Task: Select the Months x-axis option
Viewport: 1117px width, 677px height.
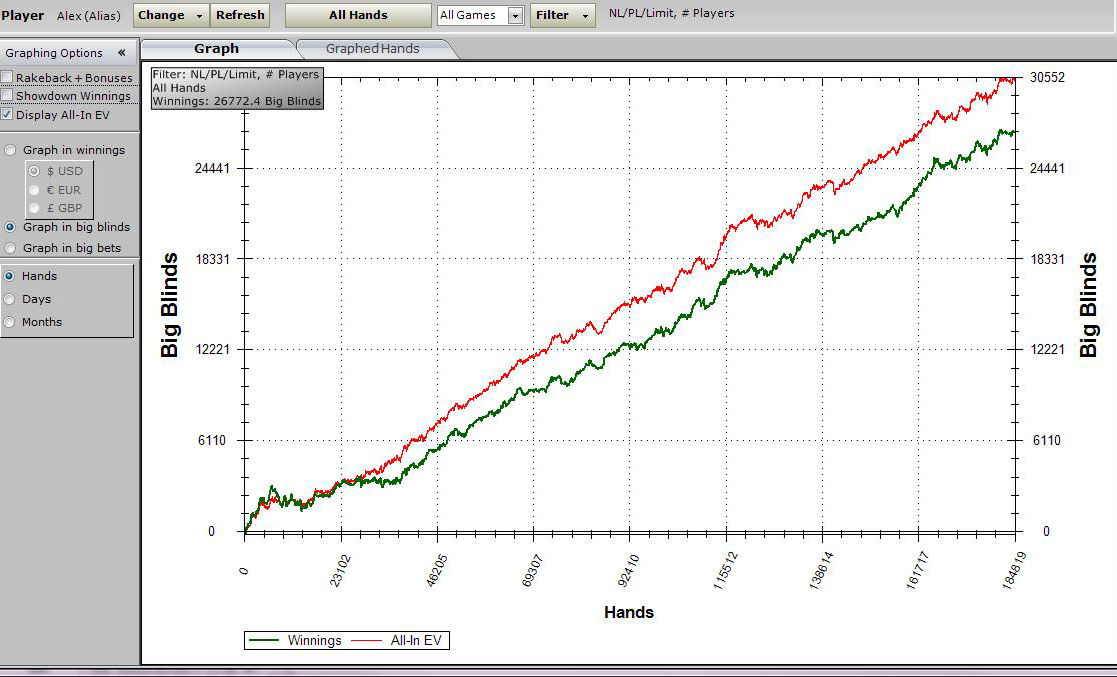Action: click(11, 322)
